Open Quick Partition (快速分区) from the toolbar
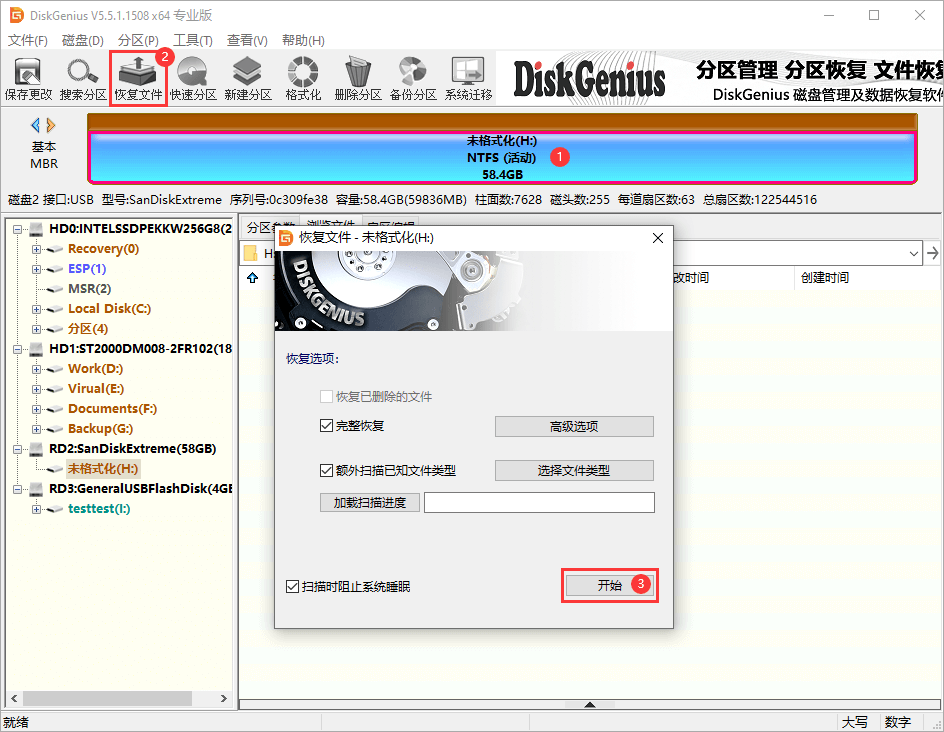 [x=193, y=79]
